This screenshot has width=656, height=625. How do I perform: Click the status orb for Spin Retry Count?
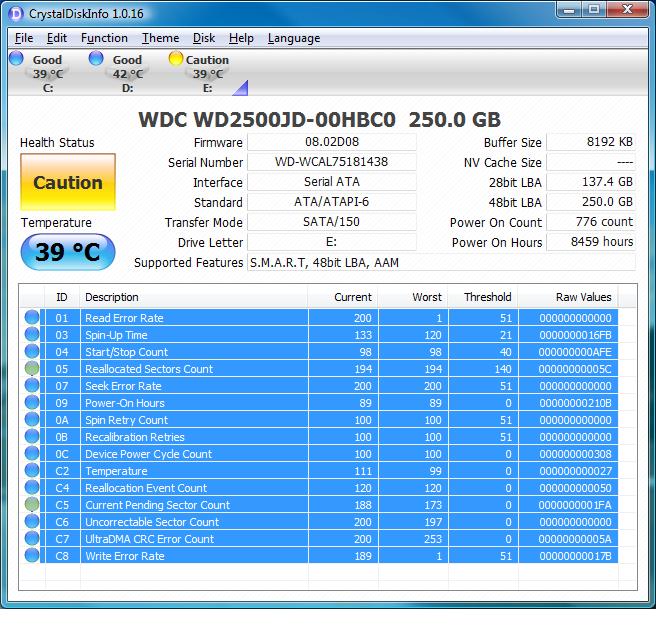[32, 420]
